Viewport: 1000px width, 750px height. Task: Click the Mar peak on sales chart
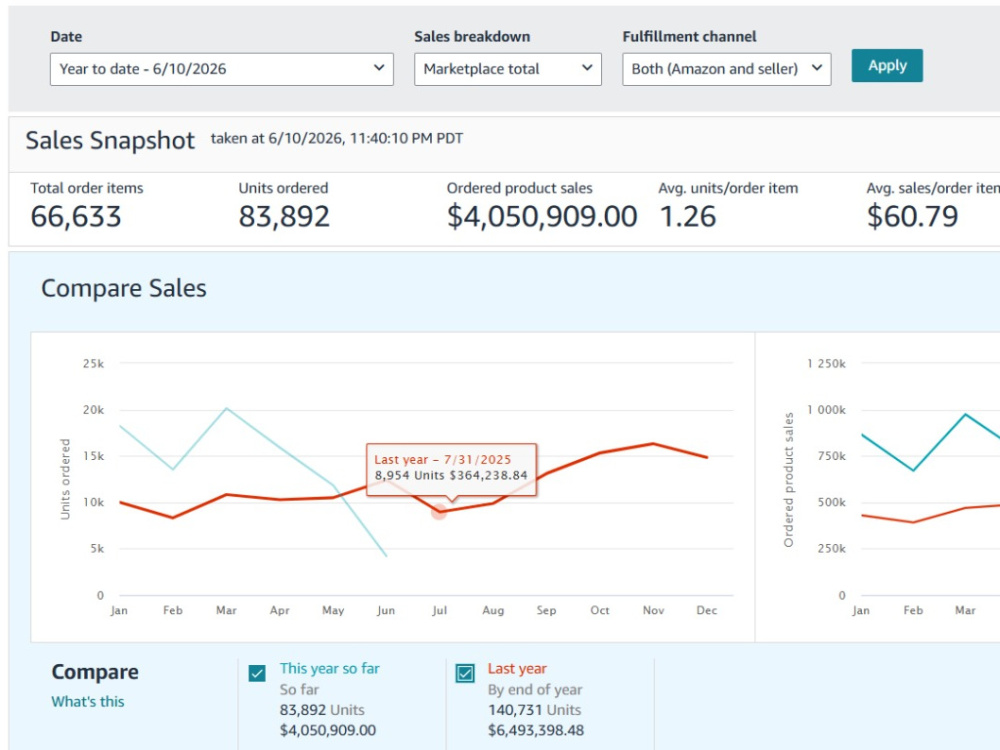(966, 415)
